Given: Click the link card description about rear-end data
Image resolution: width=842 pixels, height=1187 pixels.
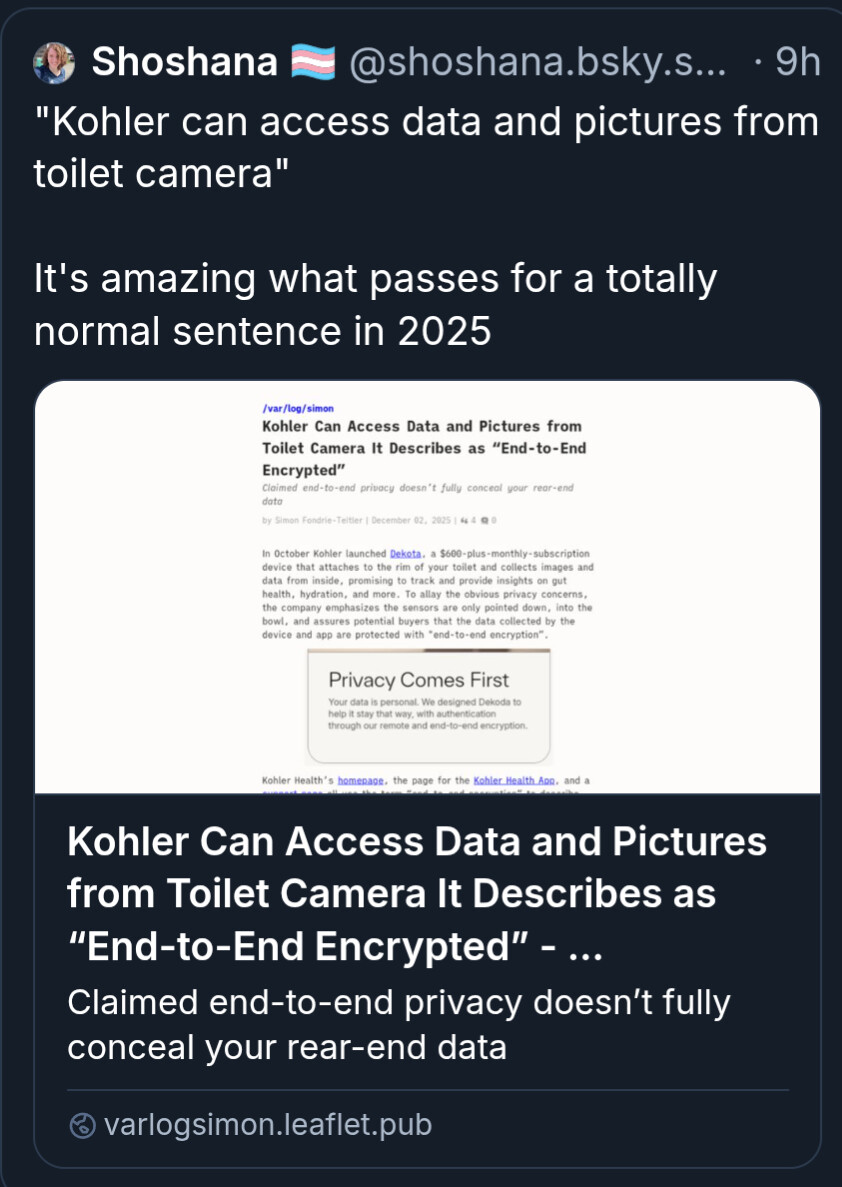Looking at the screenshot, I should point(398,1024).
